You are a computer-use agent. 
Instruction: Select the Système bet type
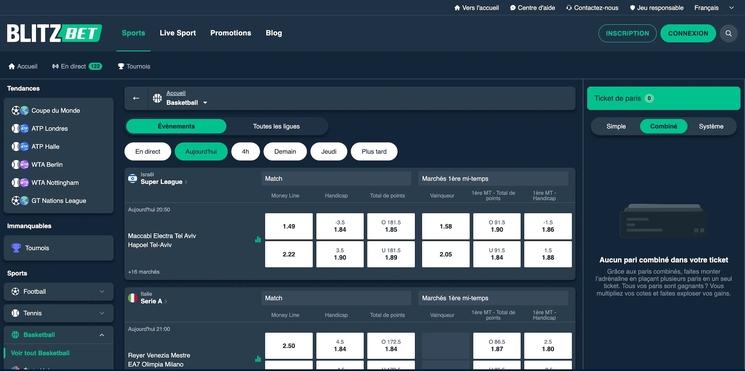(711, 127)
